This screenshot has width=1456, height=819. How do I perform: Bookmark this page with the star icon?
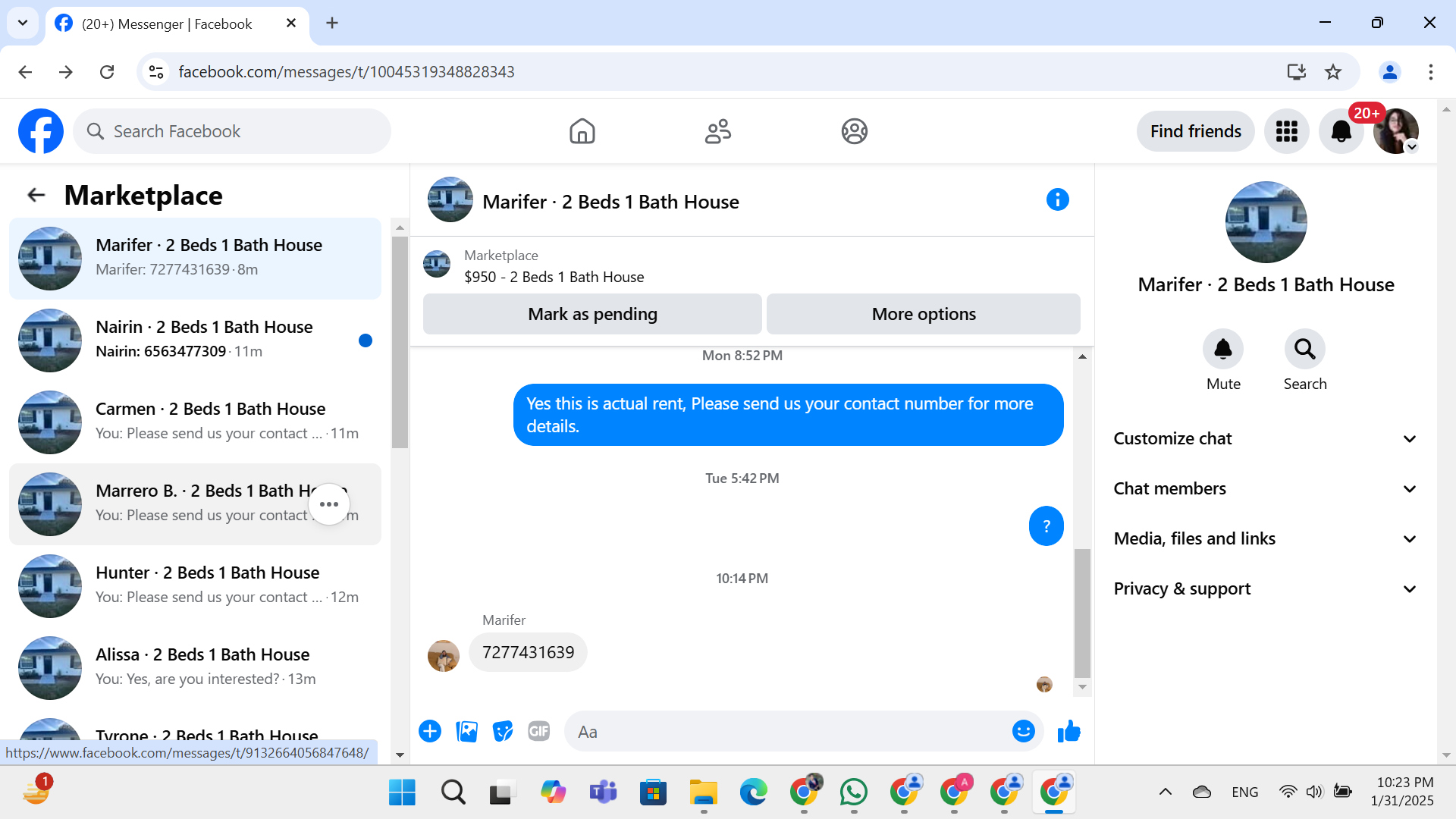[x=1333, y=72]
